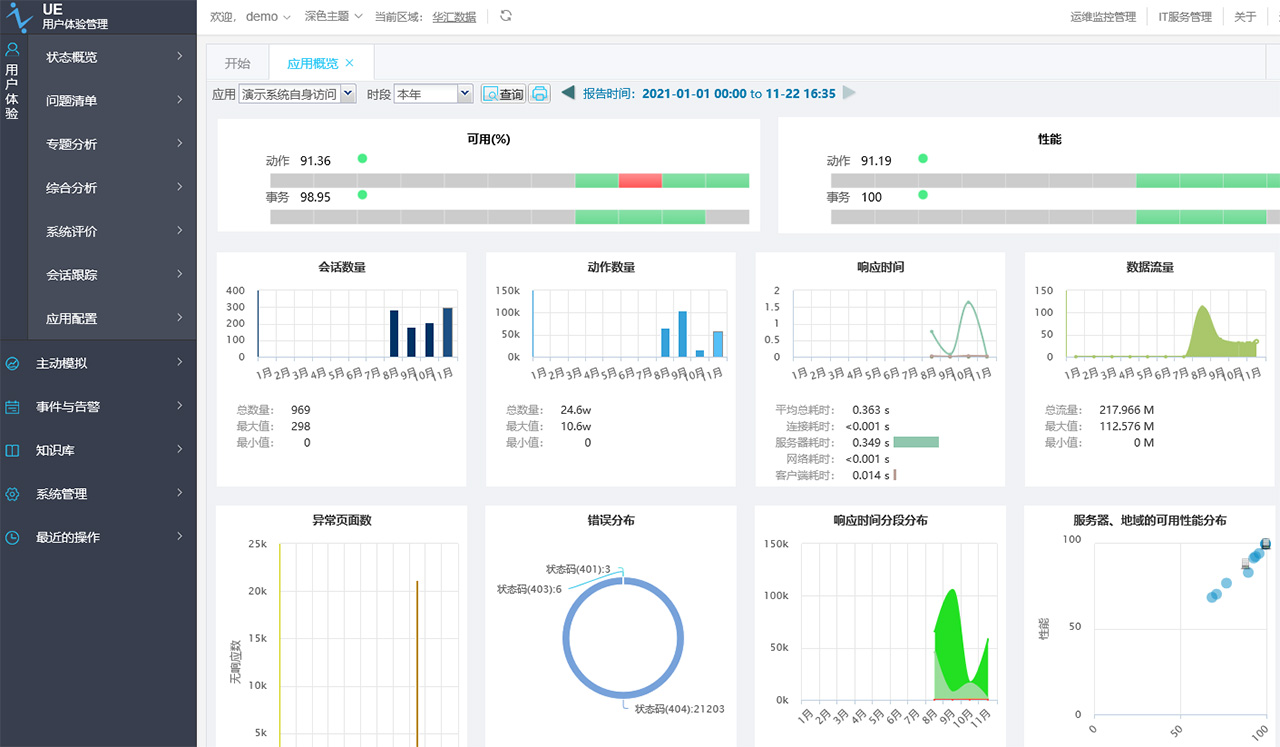Open the 事件与告警 menu
The height and width of the screenshot is (747, 1280).
98,407
